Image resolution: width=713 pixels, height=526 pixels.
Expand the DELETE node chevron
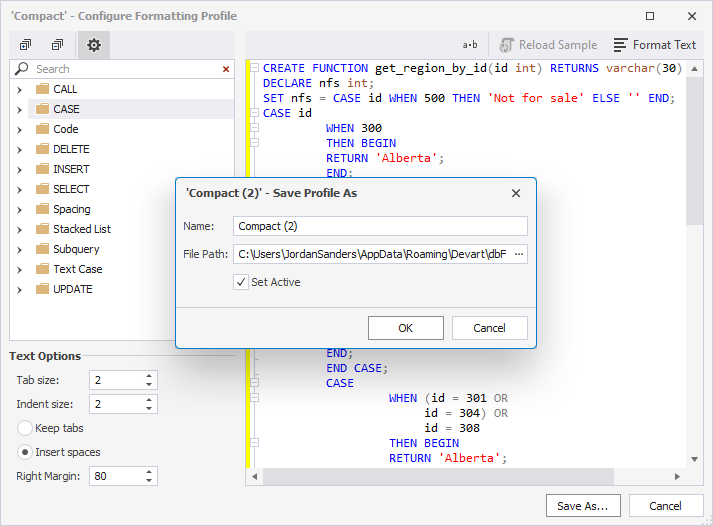tap(19, 150)
